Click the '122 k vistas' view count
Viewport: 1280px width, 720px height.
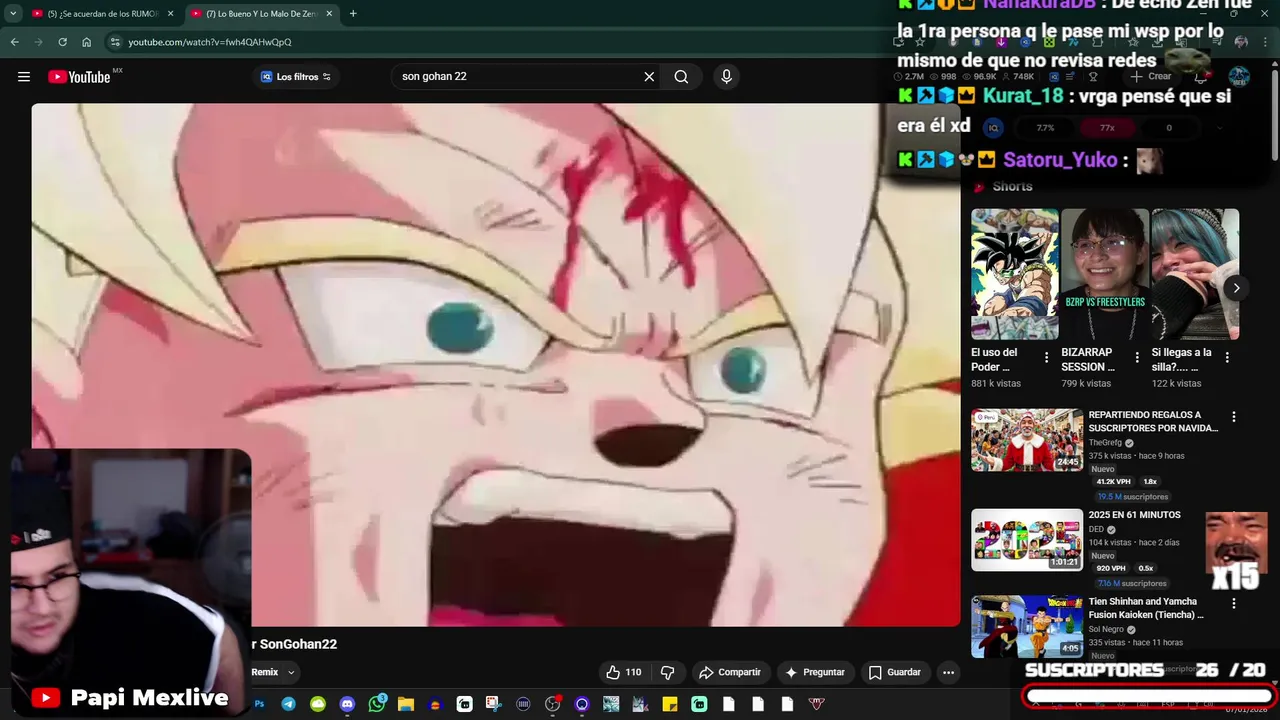(1176, 383)
